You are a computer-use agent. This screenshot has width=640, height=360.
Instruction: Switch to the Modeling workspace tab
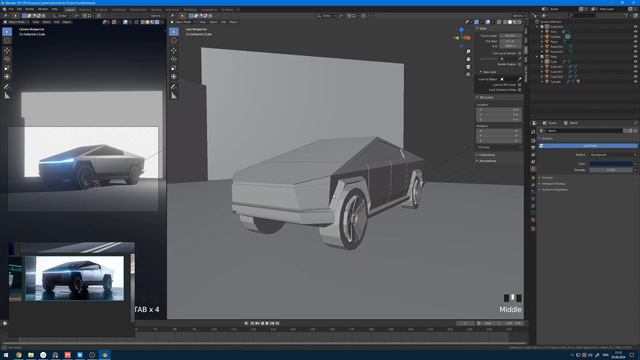85,9
